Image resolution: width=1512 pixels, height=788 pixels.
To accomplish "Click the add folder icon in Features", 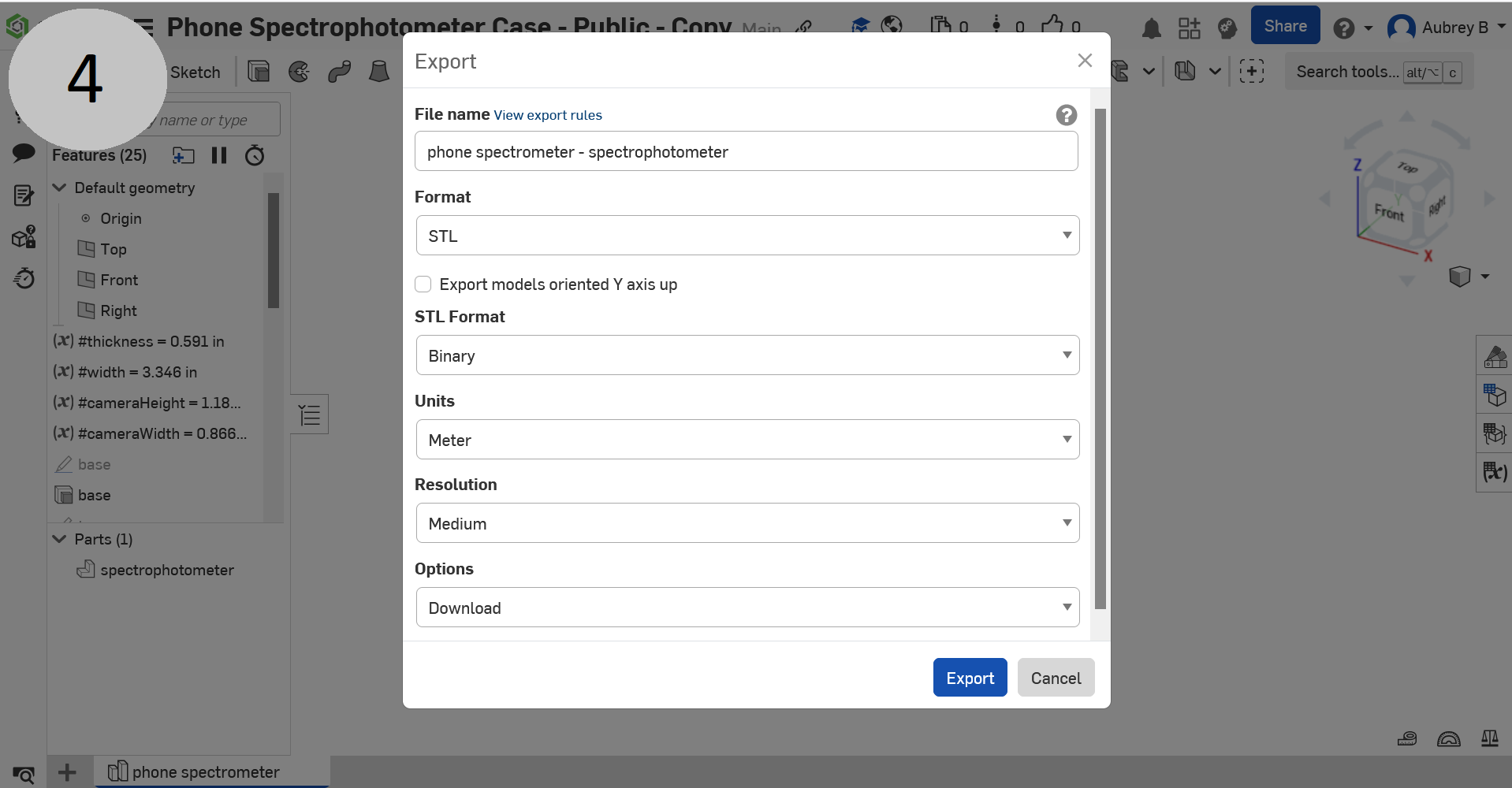I will tap(184, 155).
